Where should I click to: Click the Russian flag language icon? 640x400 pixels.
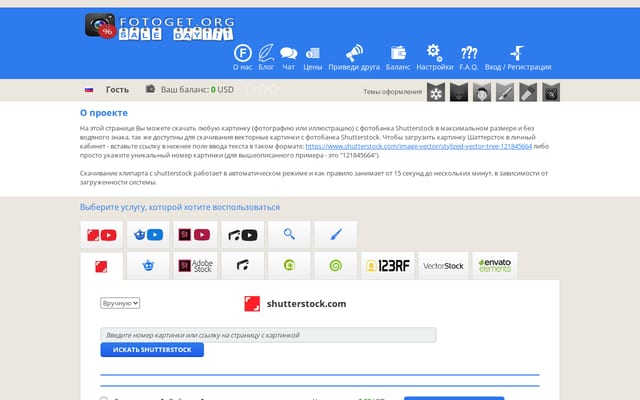tap(89, 90)
